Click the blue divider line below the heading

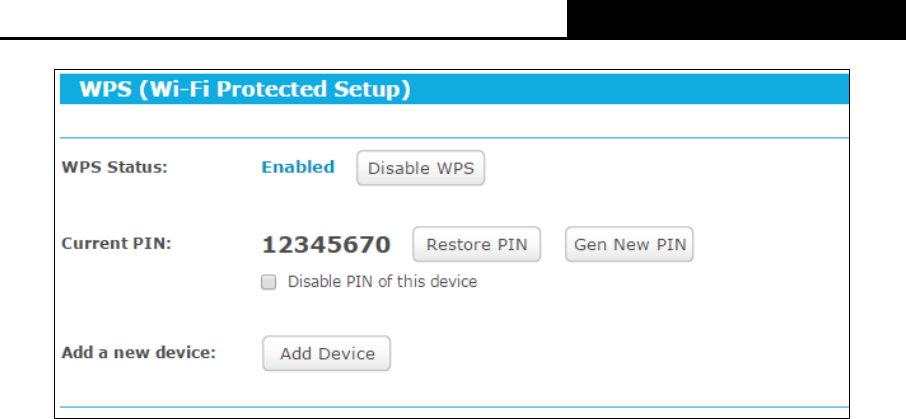pyautogui.click(x=454, y=138)
